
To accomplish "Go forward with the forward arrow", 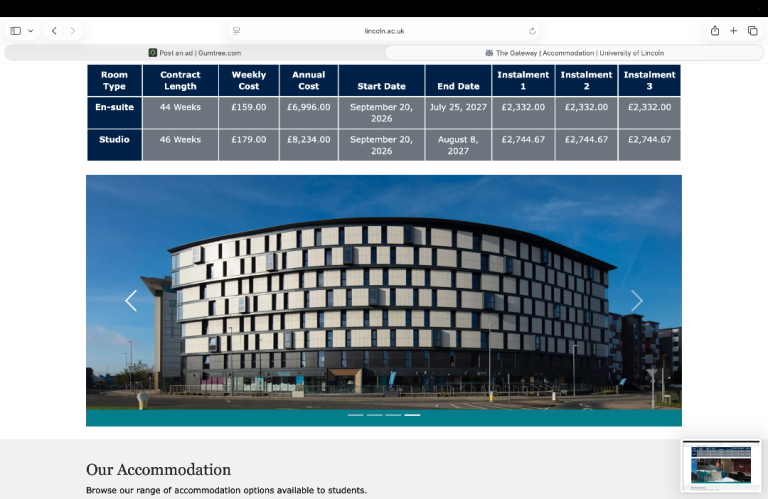I will tap(72, 31).
